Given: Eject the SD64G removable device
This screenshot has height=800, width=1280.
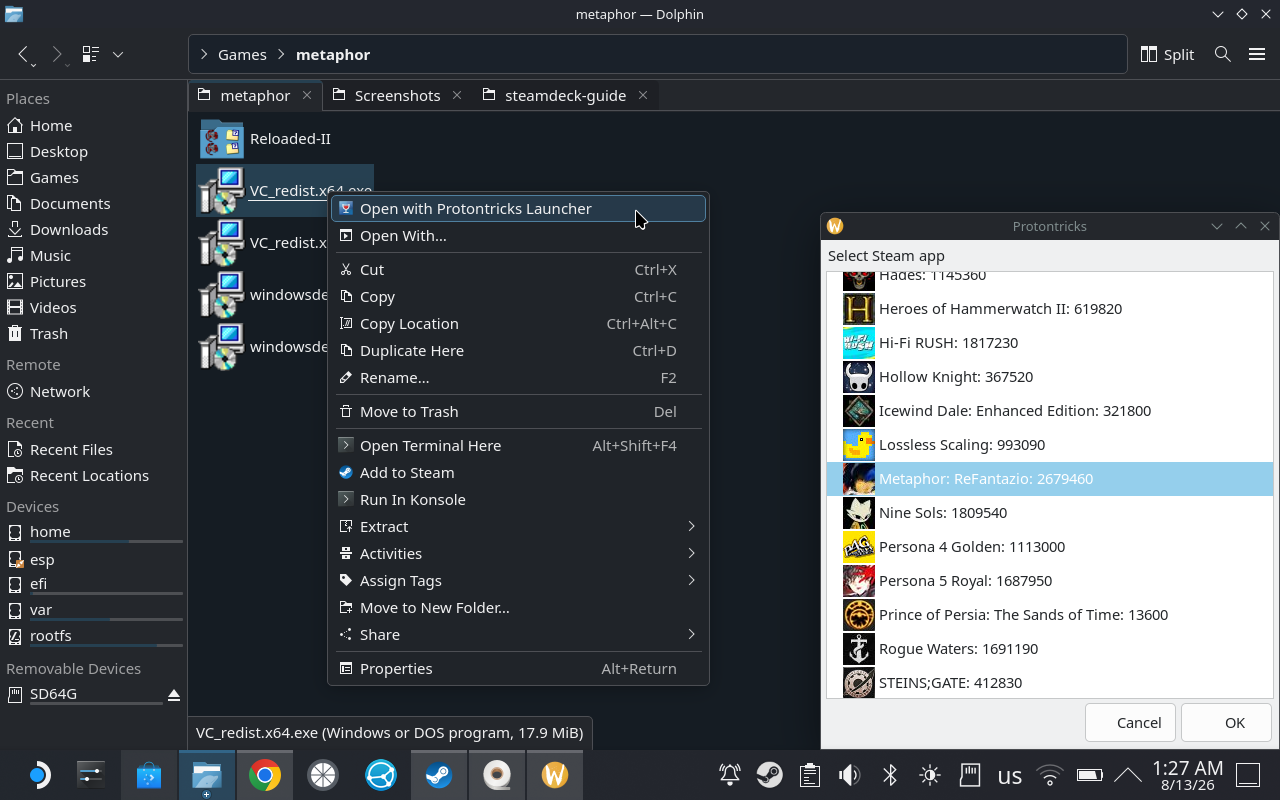Looking at the screenshot, I should point(173,694).
